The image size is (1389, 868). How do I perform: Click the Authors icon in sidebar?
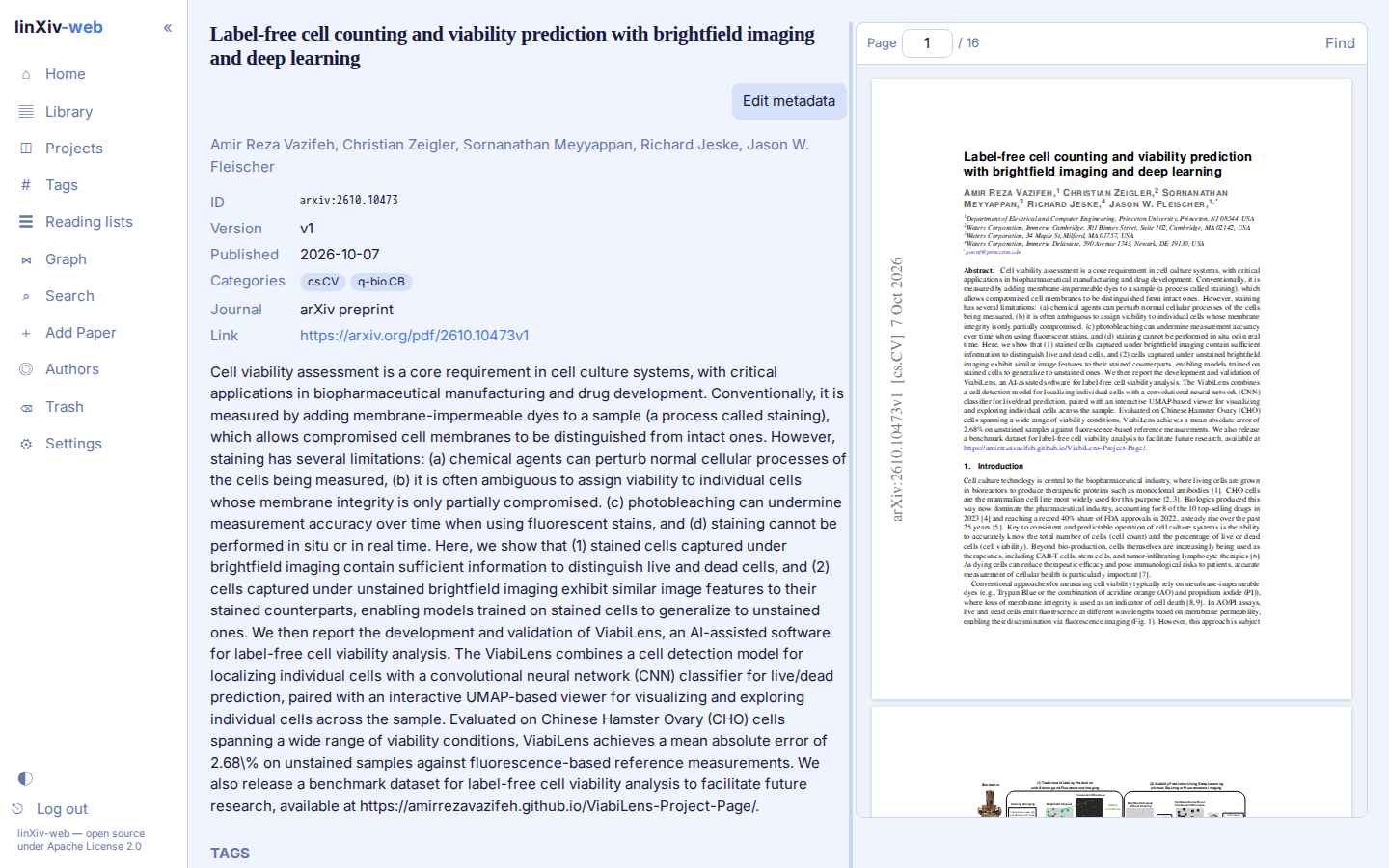(26, 369)
